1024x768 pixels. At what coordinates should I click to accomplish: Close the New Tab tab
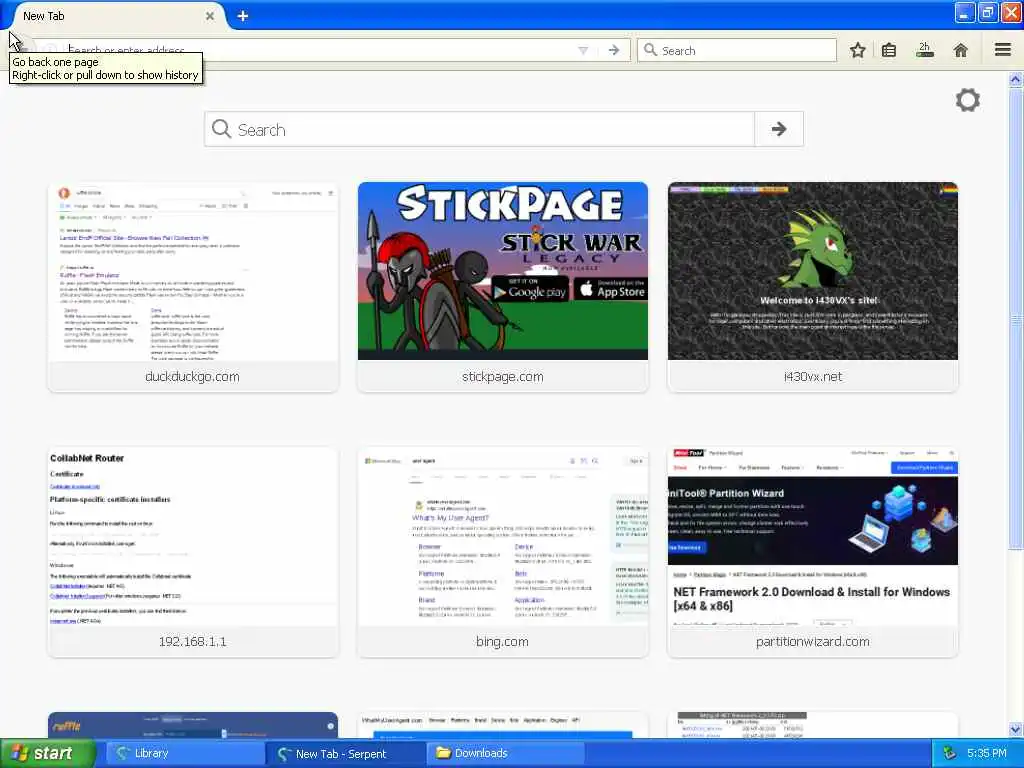210,16
